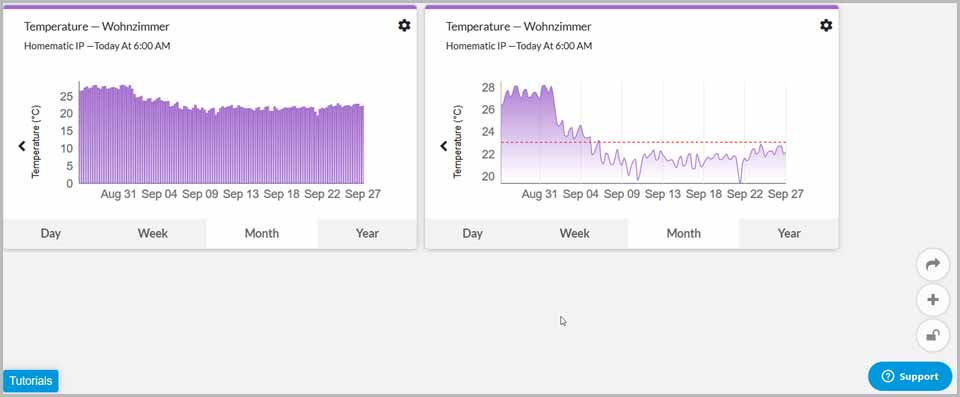Screen dimensions: 960x397
Task: Click the line chart title Temperature — Wohnzimmer
Action: [519, 26]
